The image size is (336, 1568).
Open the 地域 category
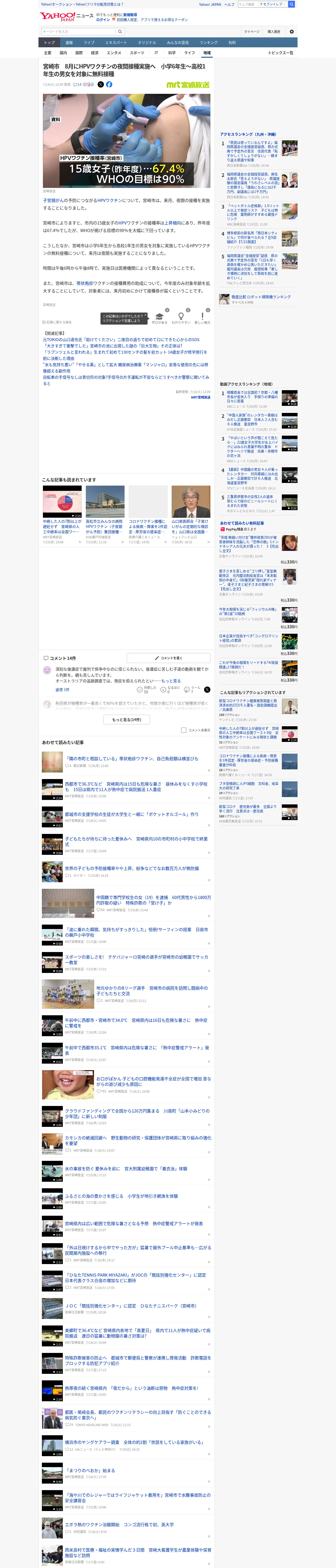coord(207,53)
